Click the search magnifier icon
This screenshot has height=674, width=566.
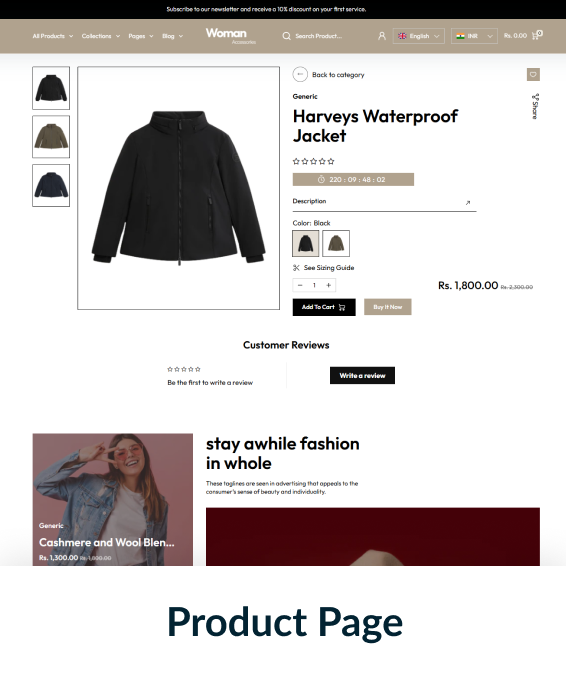[x=286, y=36]
